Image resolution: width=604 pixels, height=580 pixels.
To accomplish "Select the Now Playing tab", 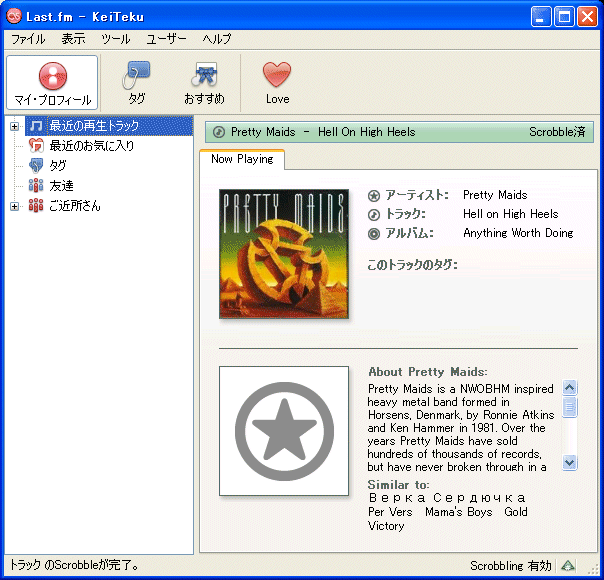I will click(242, 159).
